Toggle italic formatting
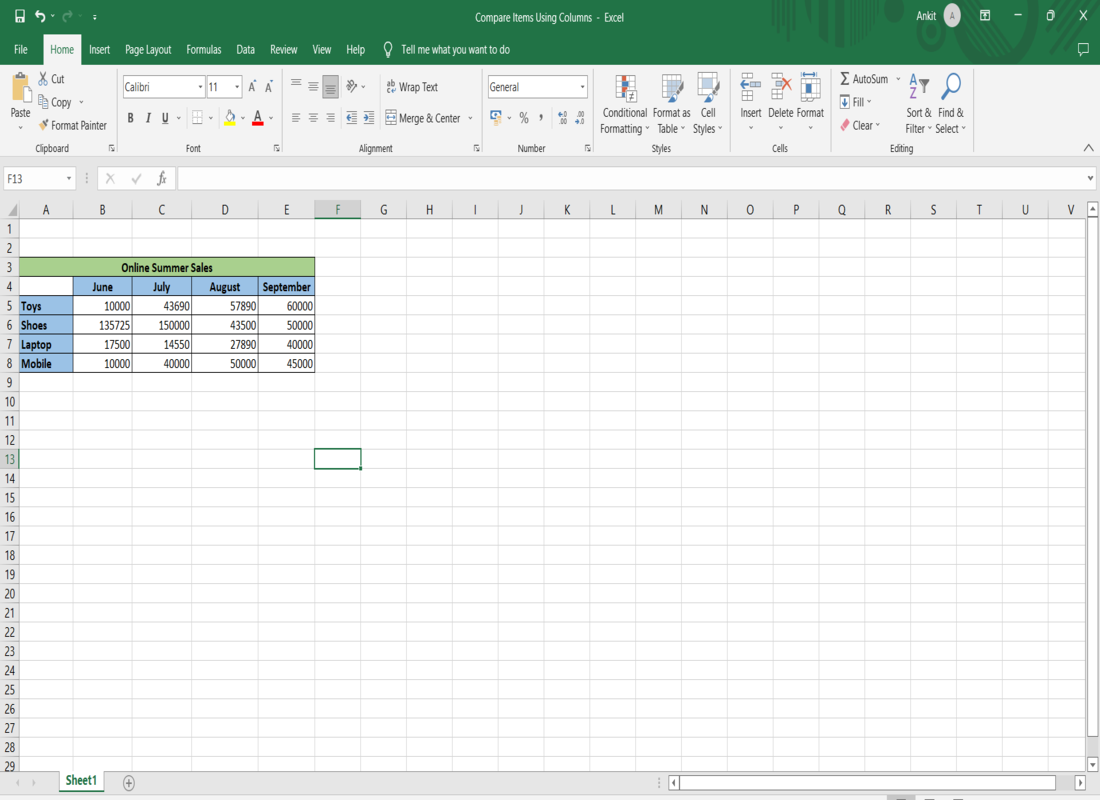 click(147, 117)
